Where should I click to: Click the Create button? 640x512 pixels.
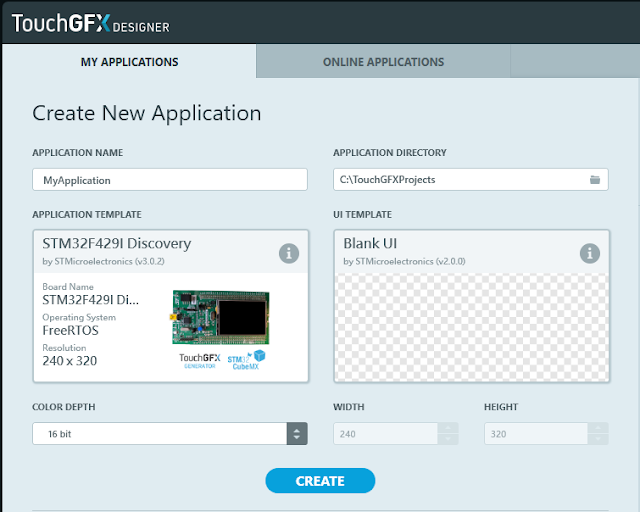point(320,481)
